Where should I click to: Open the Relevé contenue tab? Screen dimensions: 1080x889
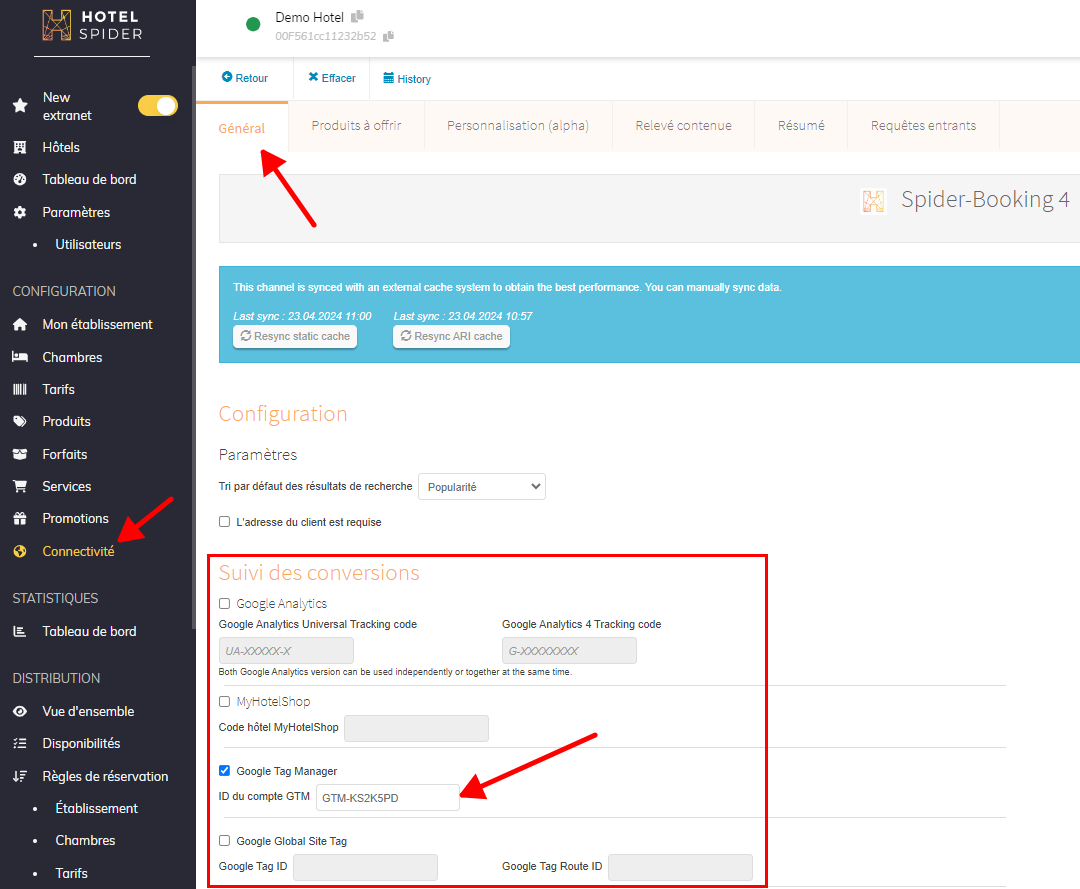[x=683, y=126]
